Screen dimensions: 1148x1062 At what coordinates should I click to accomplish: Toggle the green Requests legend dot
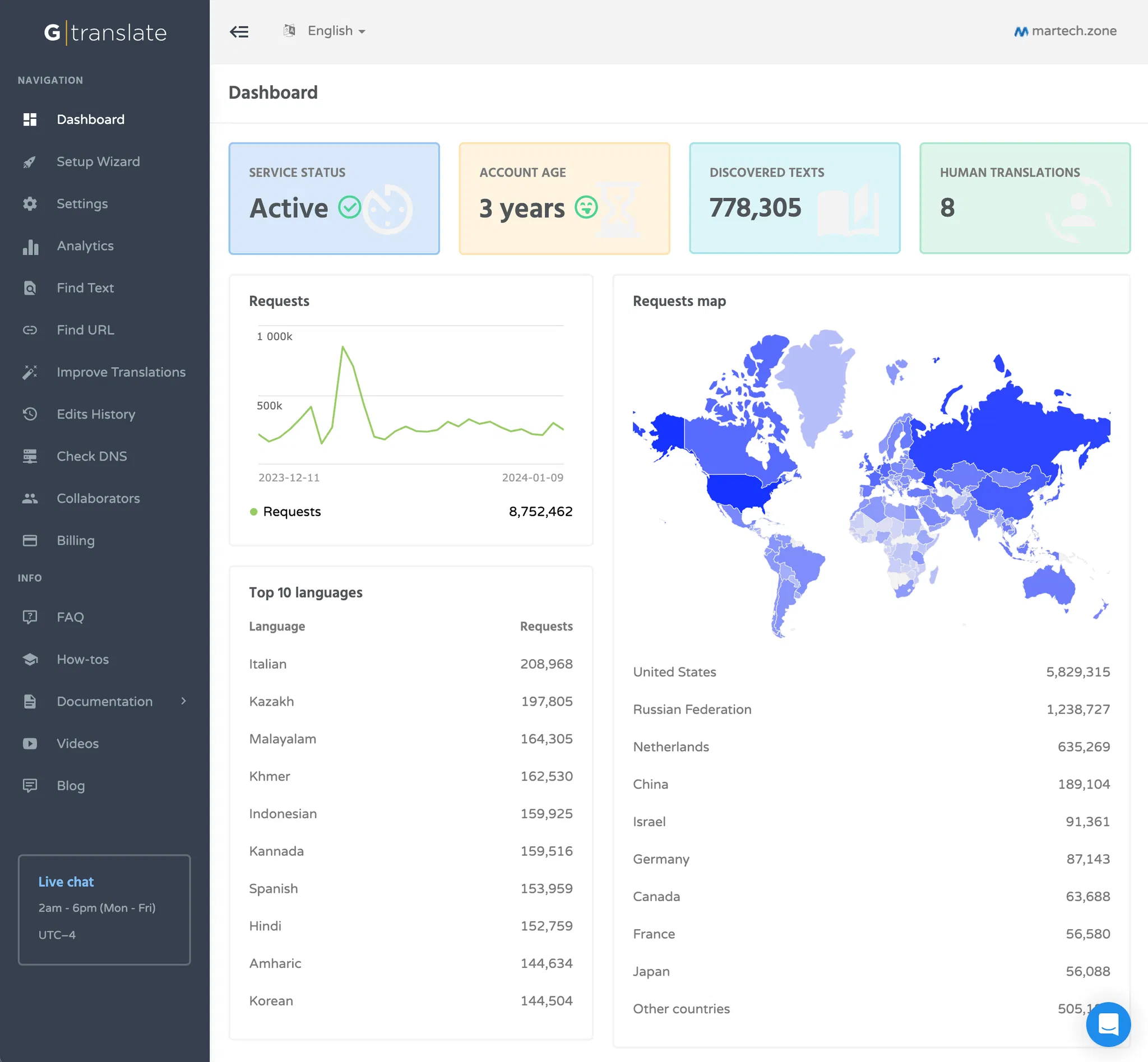click(x=253, y=512)
